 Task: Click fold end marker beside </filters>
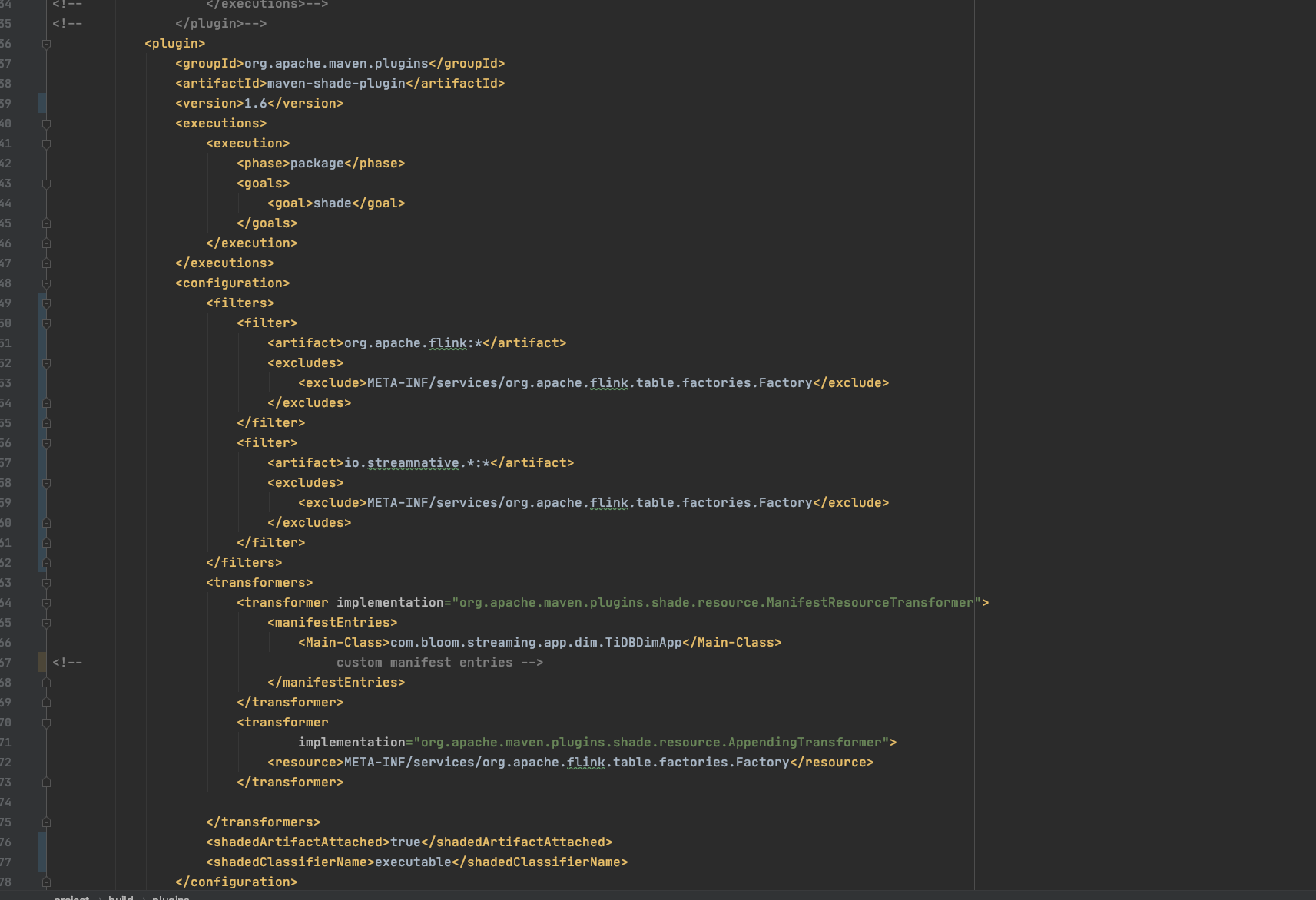(x=46, y=563)
